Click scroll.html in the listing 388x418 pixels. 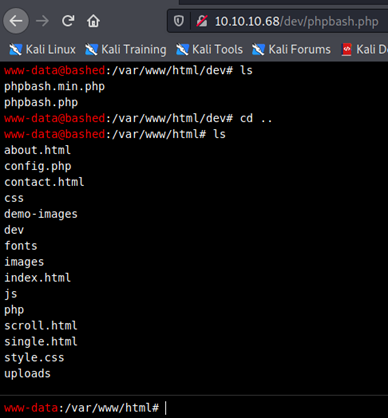(41, 326)
